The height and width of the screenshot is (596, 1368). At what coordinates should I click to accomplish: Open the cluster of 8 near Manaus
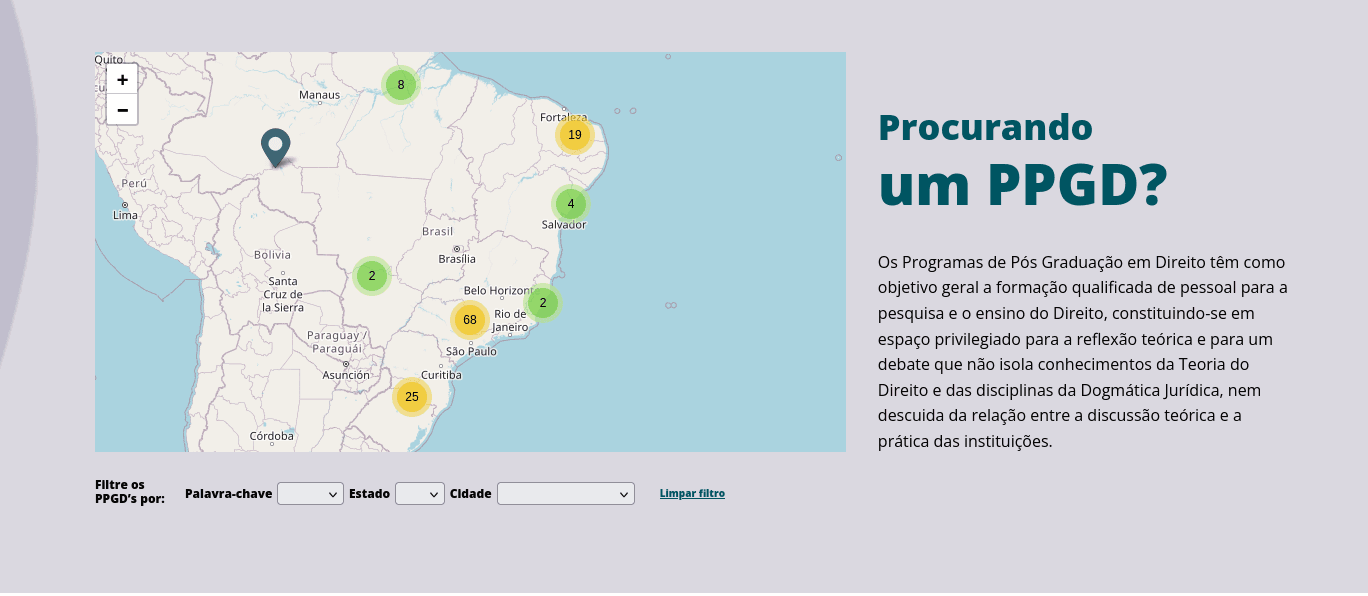pos(401,85)
